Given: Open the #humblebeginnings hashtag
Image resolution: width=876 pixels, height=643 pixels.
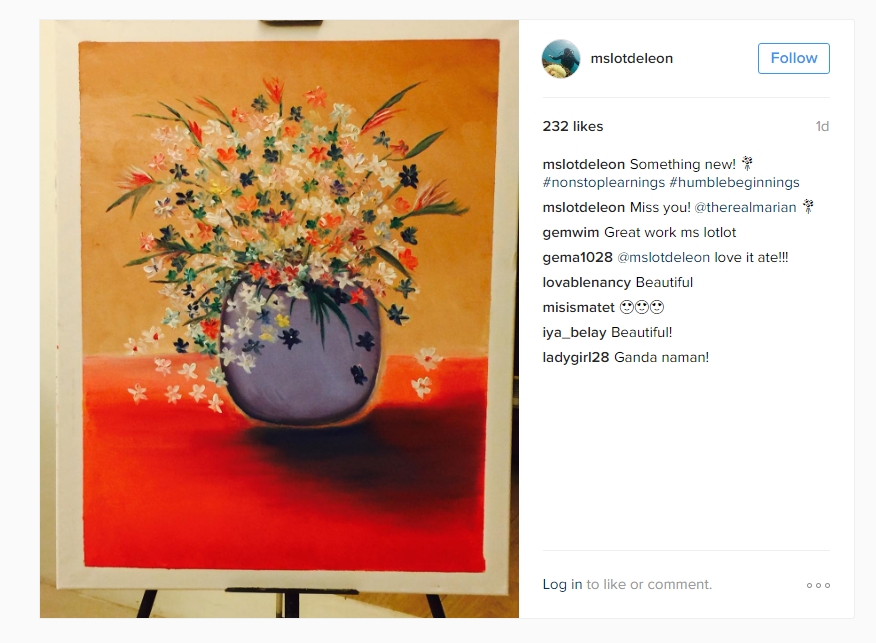Looking at the screenshot, I should point(734,183).
